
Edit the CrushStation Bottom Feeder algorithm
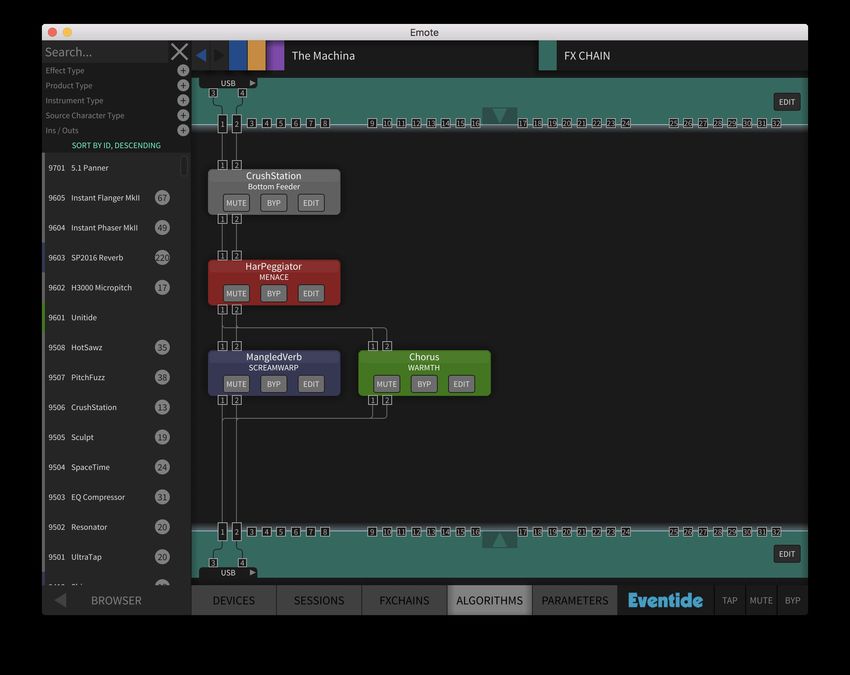311,203
